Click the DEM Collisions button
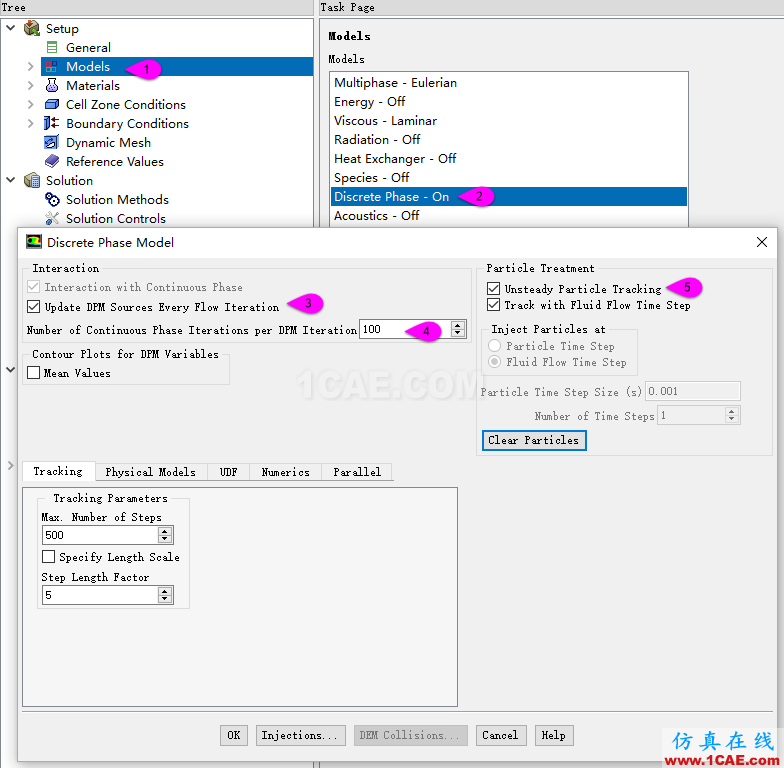Image resolution: width=784 pixels, height=768 pixels. point(410,735)
